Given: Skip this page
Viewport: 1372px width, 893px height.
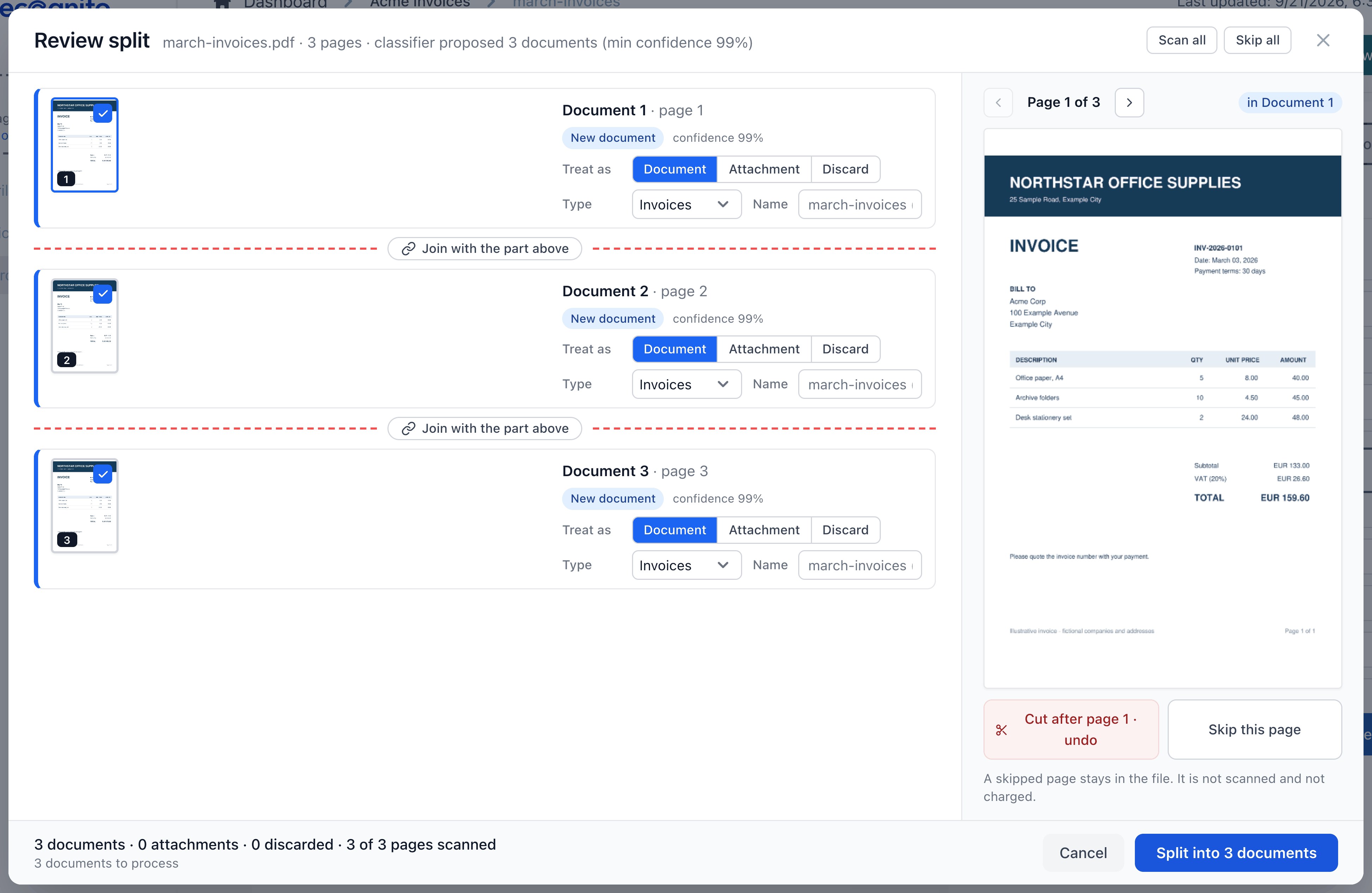Looking at the screenshot, I should point(1254,730).
